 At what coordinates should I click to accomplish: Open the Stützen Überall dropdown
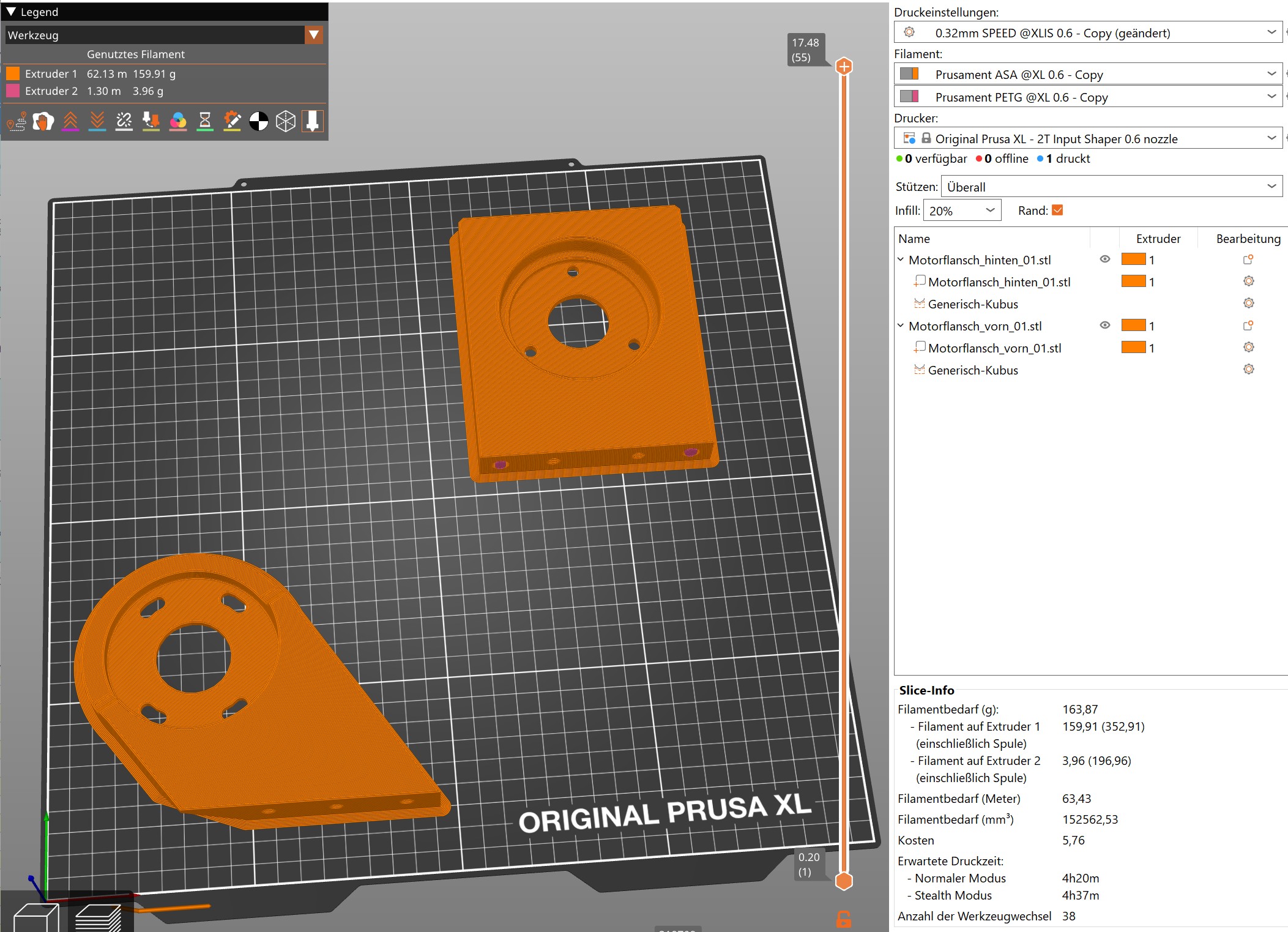(1111, 187)
